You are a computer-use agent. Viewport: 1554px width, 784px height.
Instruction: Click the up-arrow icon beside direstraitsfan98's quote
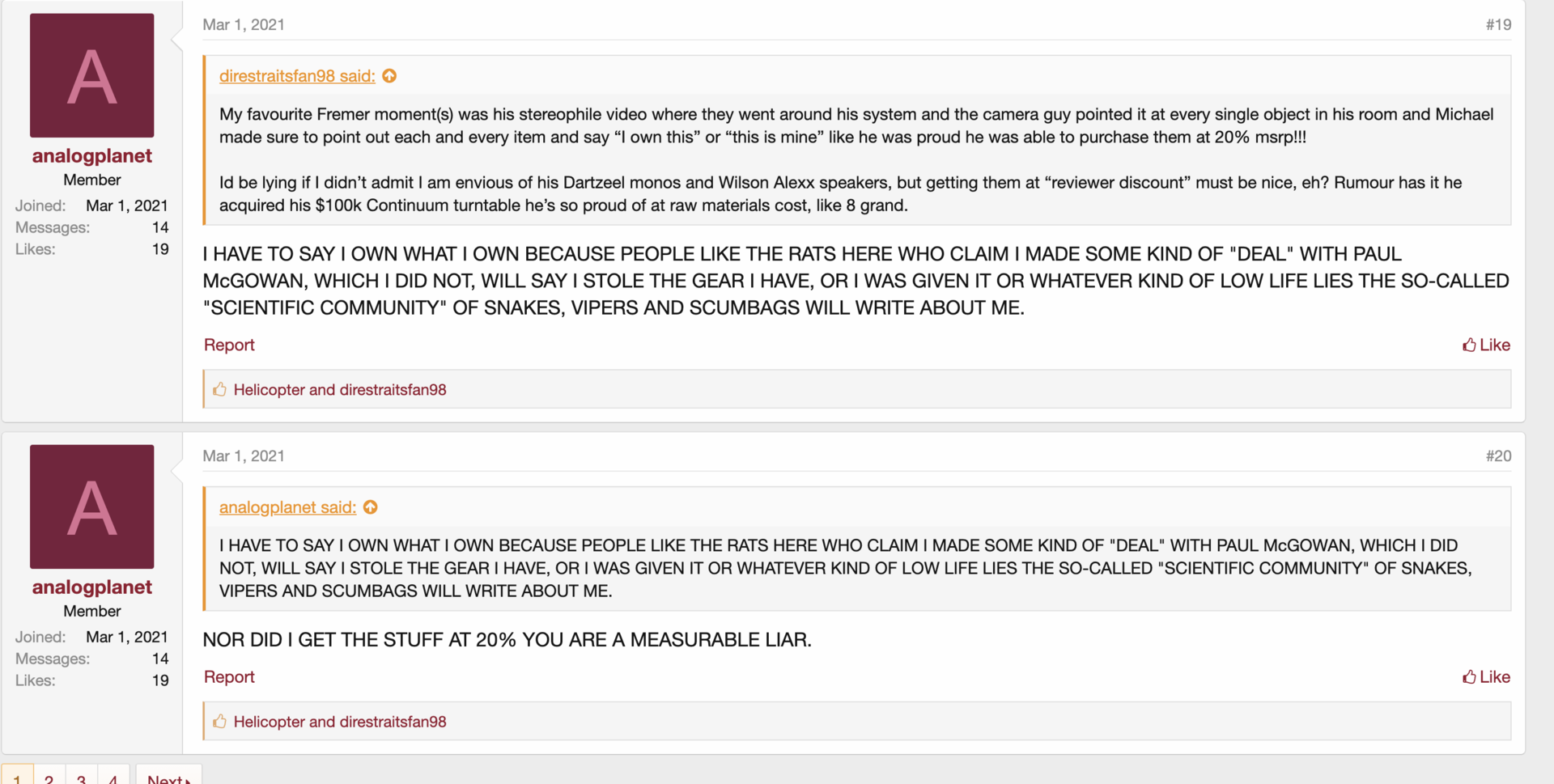[389, 76]
